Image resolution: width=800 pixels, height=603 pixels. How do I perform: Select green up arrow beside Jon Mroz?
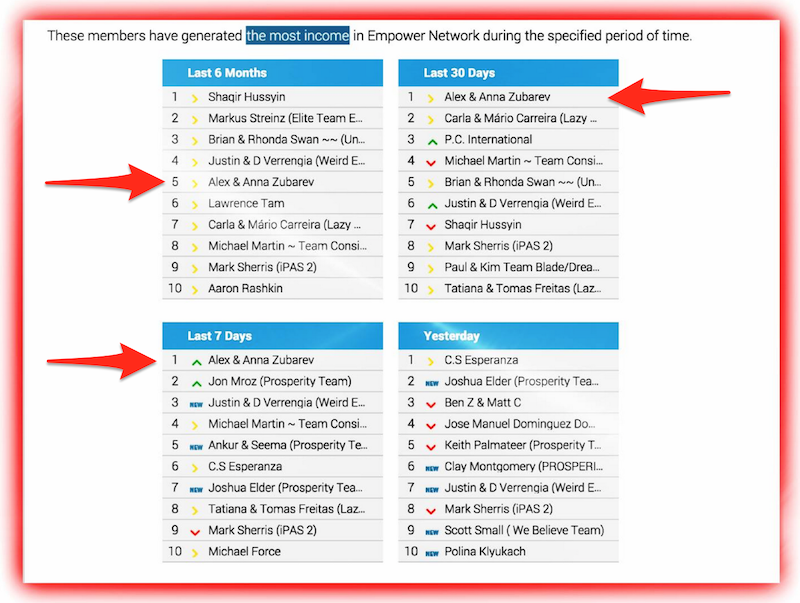point(196,384)
